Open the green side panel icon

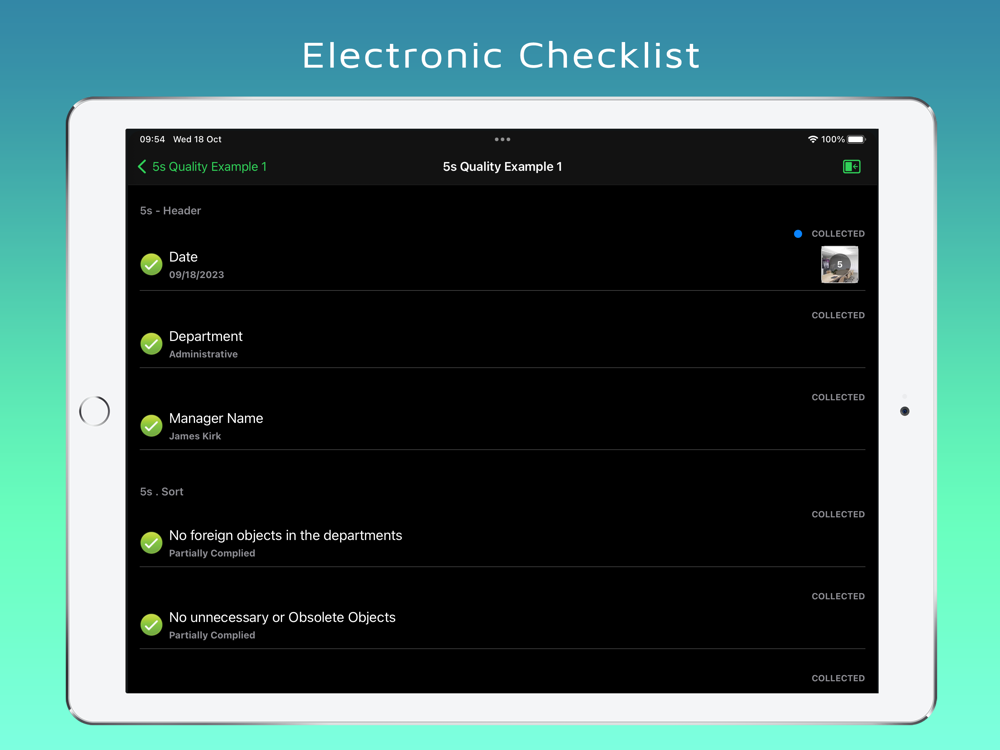click(851, 166)
